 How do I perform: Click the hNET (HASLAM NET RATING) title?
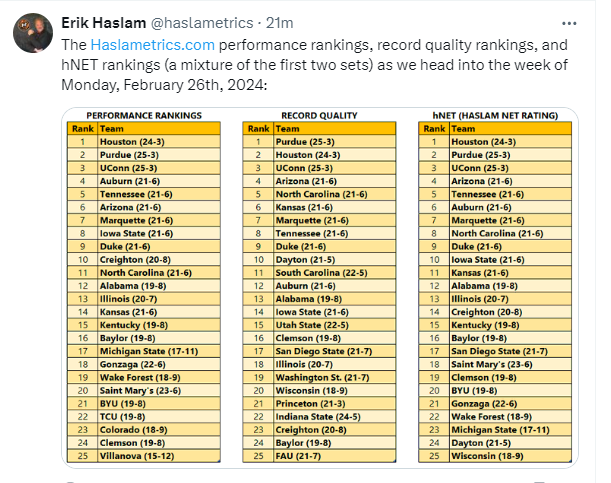coord(495,116)
